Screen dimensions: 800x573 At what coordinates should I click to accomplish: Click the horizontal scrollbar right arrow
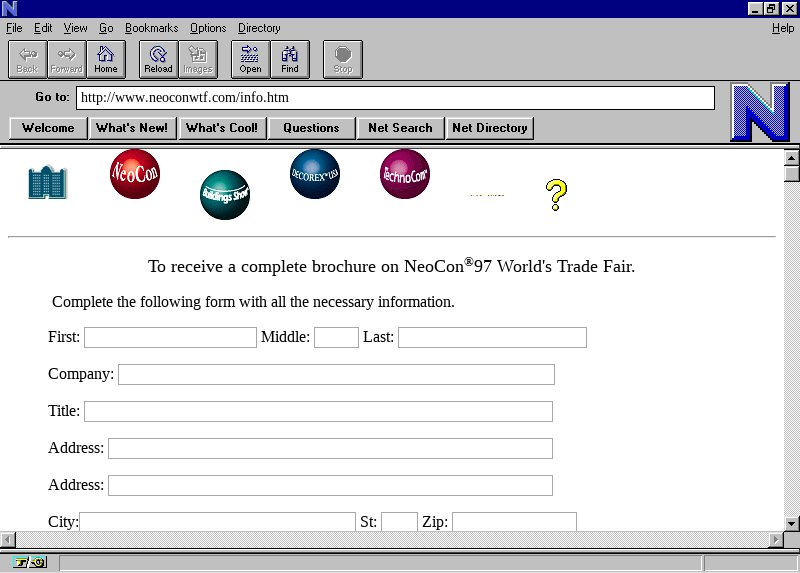(775, 540)
